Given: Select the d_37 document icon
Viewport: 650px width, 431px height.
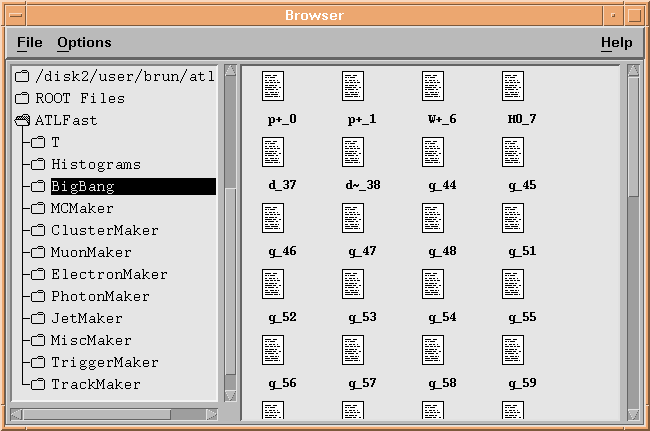Looking at the screenshot, I should [273, 153].
